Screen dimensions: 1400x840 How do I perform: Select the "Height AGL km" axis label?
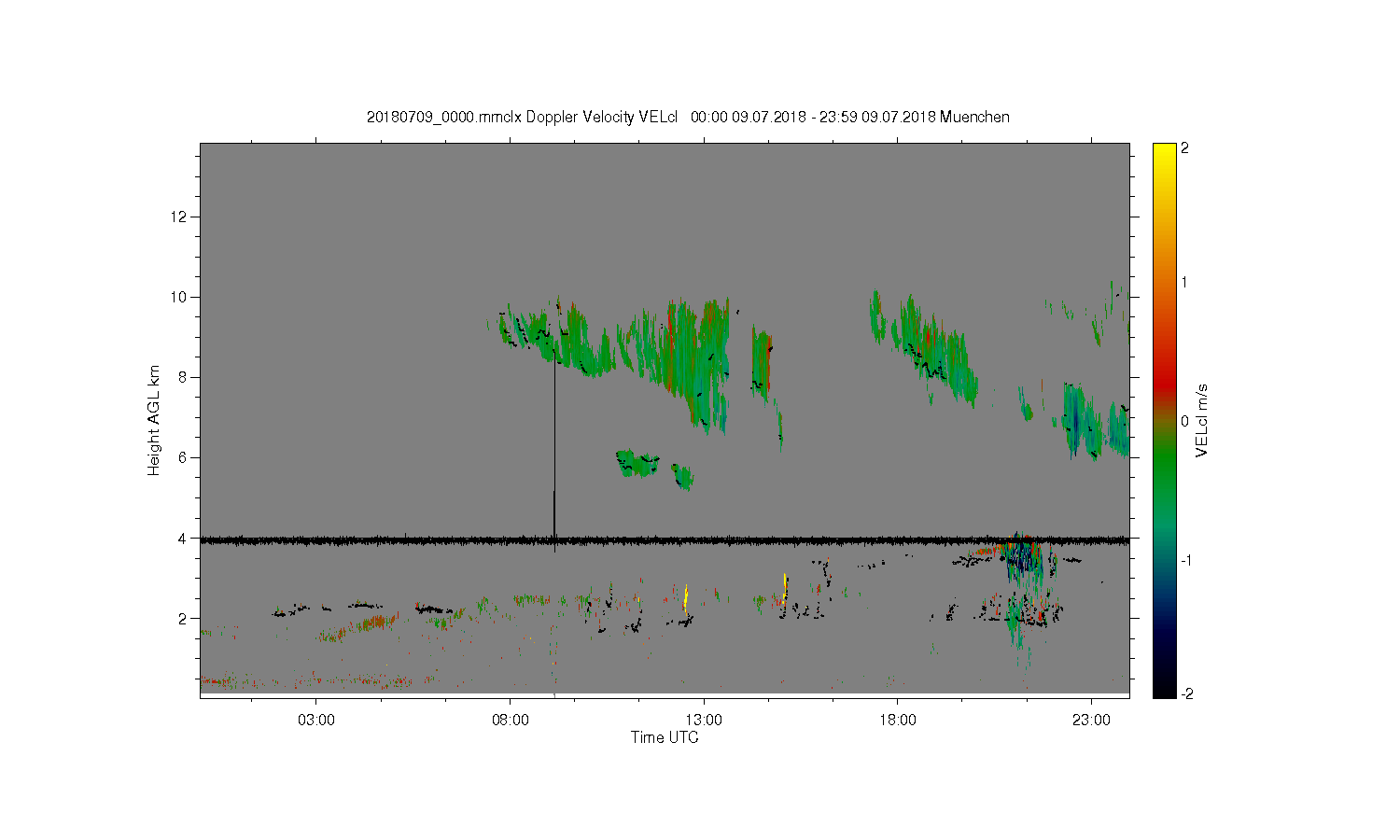[x=154, y=420]
